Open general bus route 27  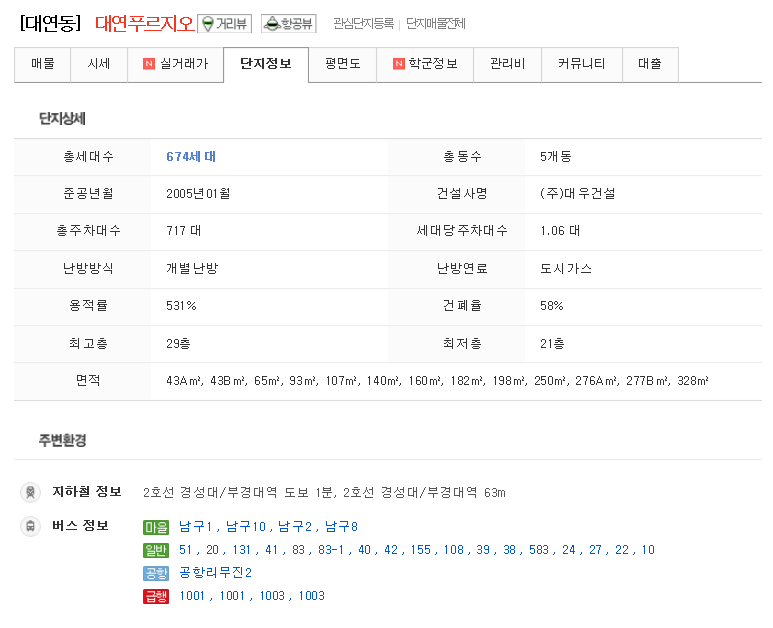pos(596,550)
